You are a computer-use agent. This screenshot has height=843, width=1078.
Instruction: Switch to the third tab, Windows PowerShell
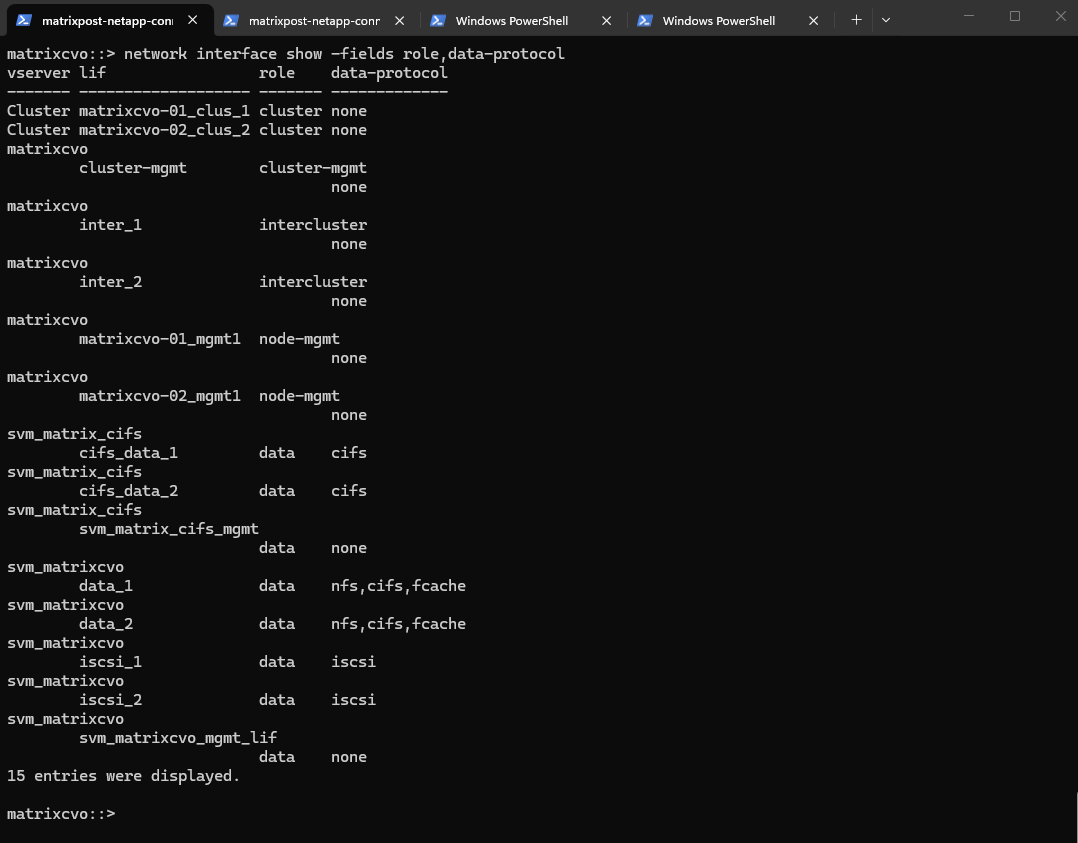click(x=511, y=20)
